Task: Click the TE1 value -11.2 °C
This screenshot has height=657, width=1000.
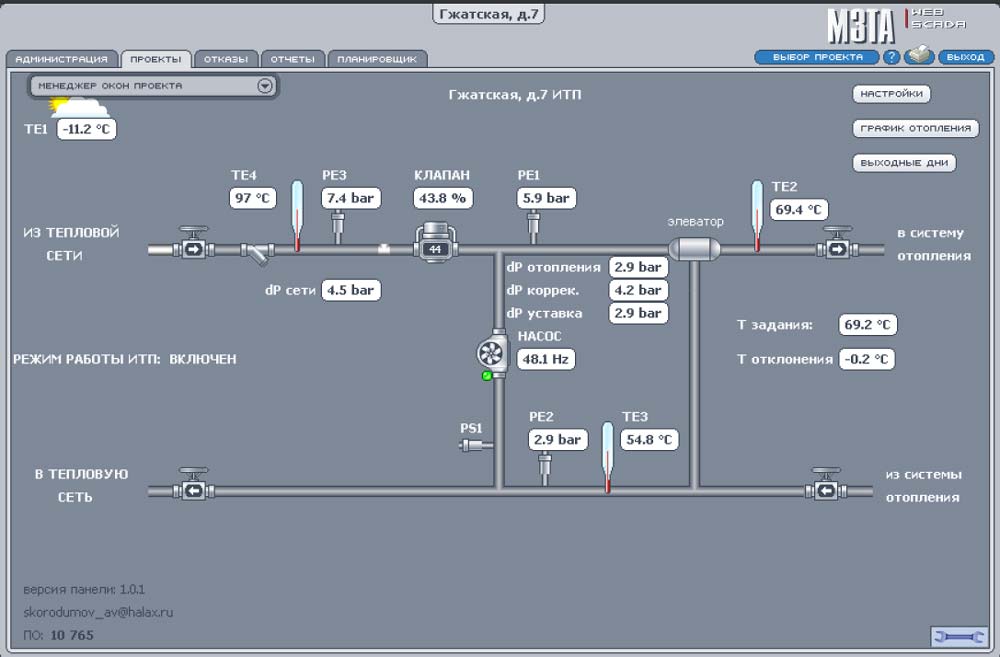Action: coord(87,129)
